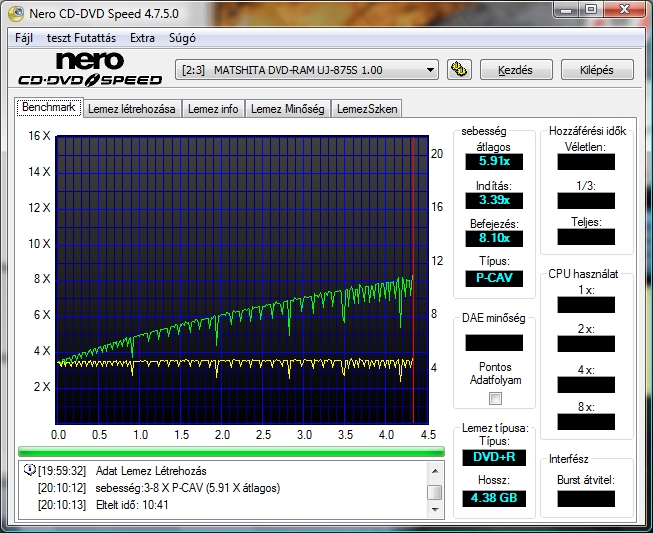653x533 pixels.
Task: Click the average speed value 5.91x
Action: click(494, 161)
